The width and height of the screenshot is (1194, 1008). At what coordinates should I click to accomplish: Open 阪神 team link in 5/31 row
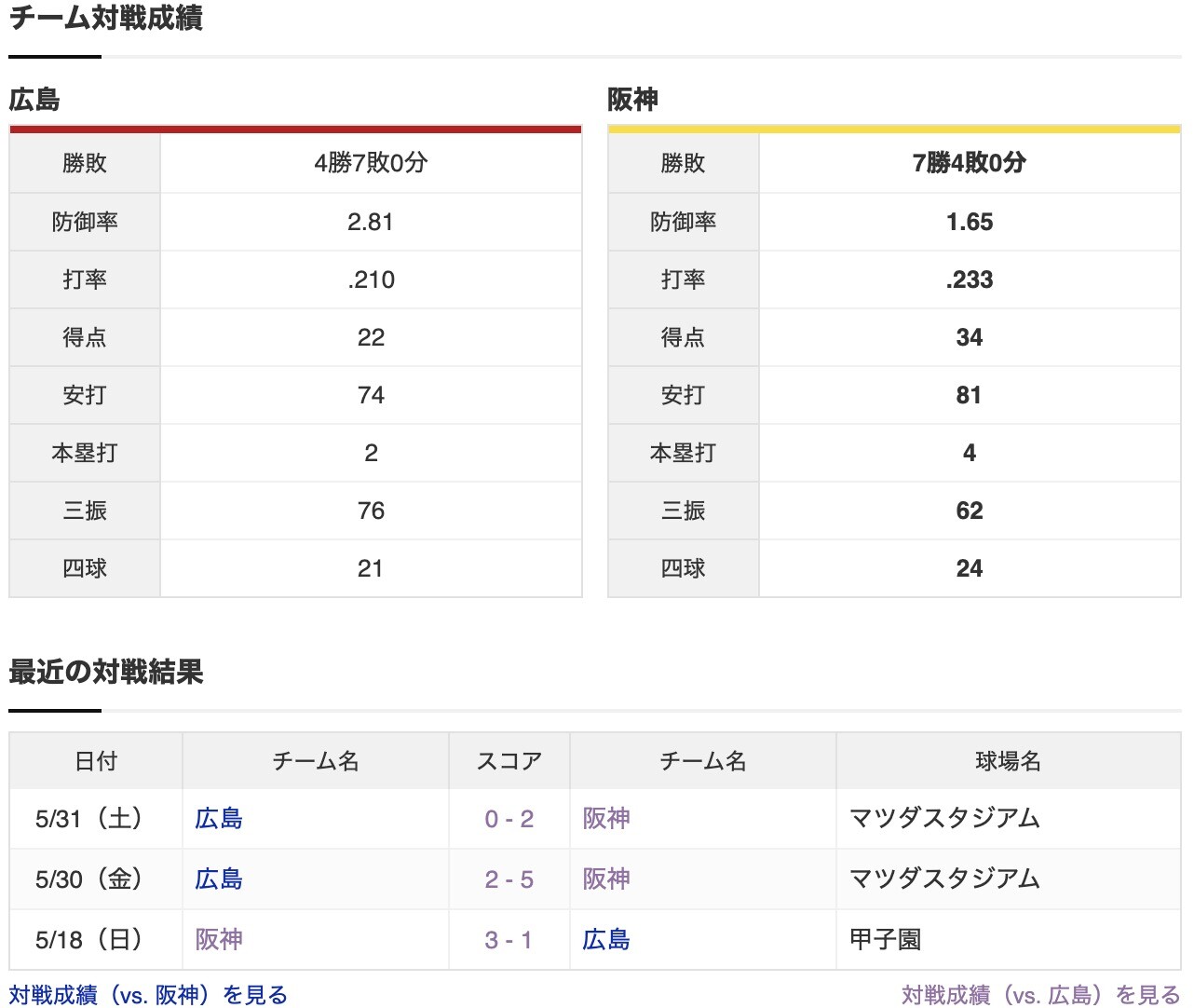[606, 819]
